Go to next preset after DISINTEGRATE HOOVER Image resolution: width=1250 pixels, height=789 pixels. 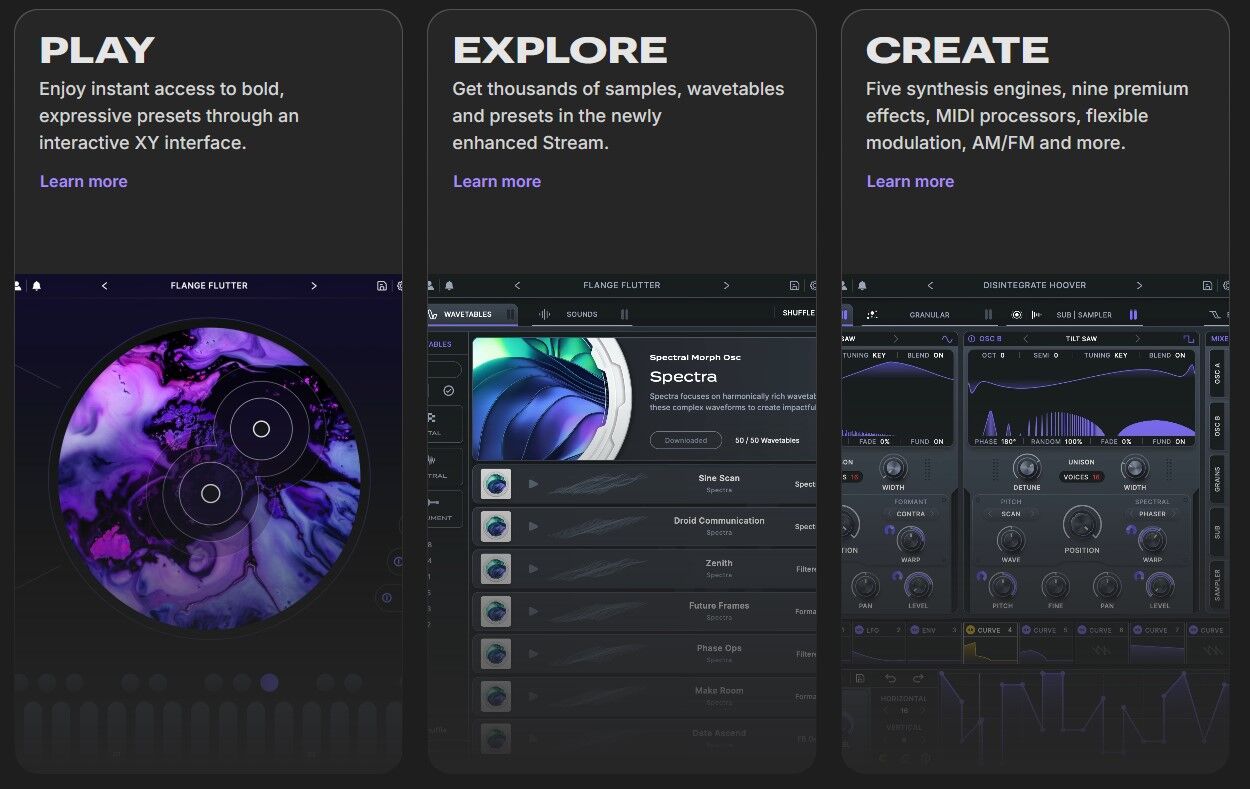point(1139,286)
